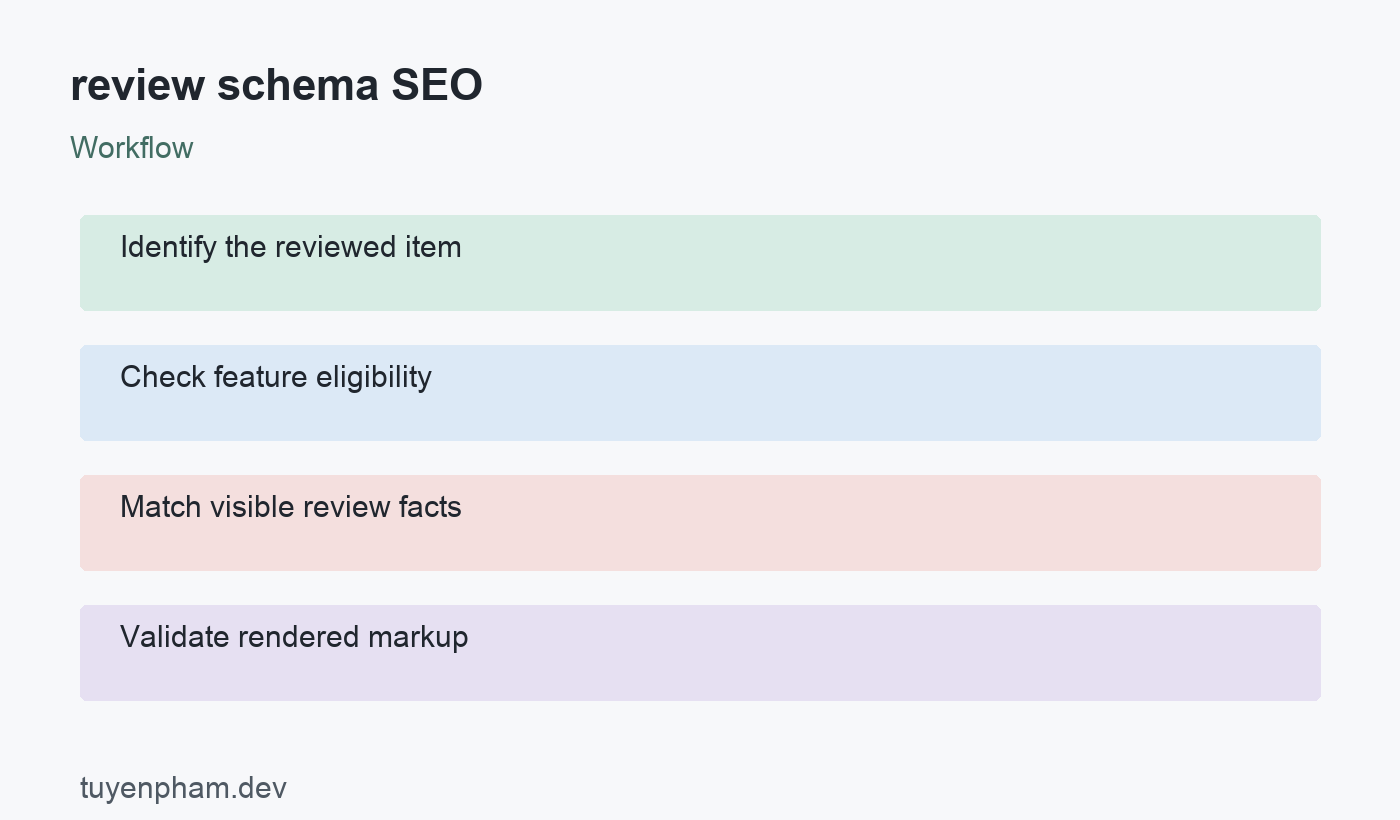The height and width of the screenshot is (820, 1400).
Task: Click the "tuyenpham.dev" footer text
Action: [183, 788]
